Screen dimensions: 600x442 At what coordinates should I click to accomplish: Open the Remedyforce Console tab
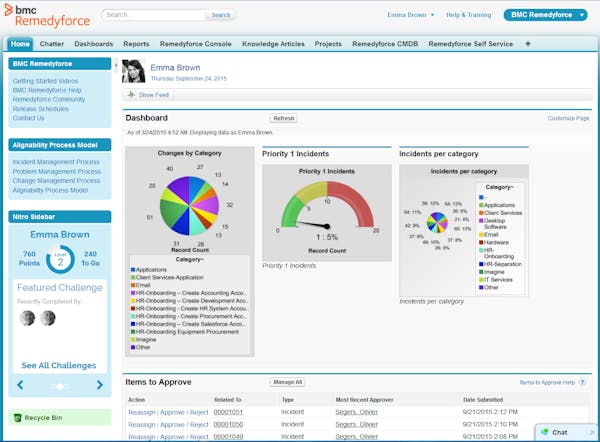click(196, 44)
